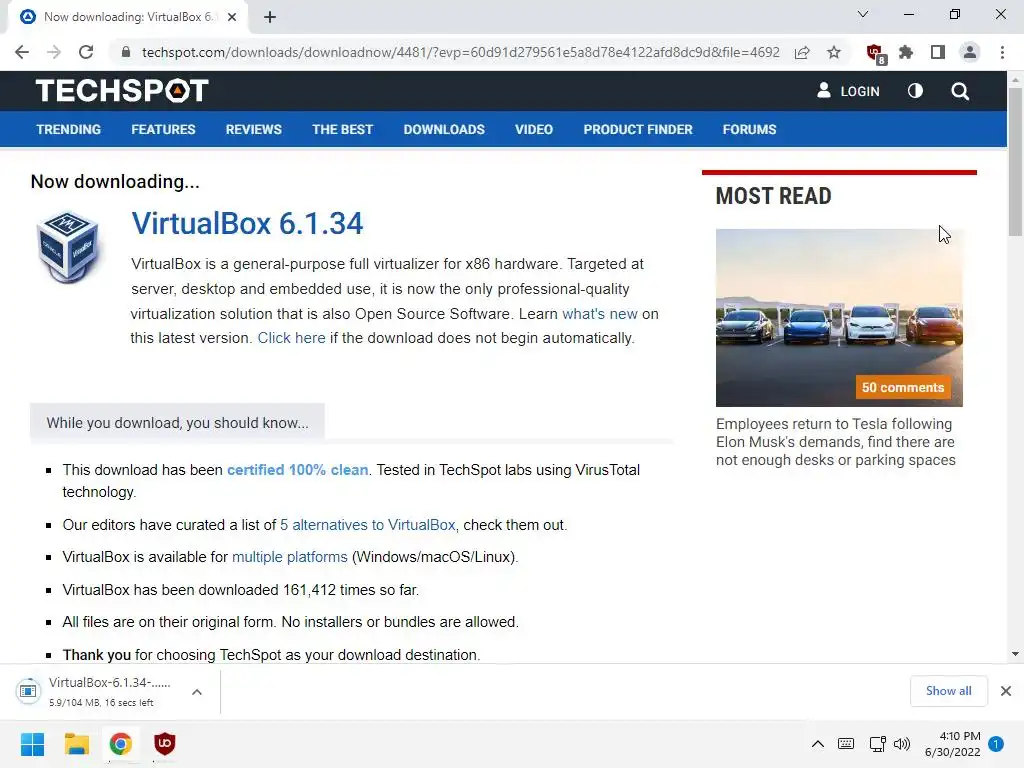Open the what's new link
Screen dimensions: 1024x768
(600, 314)
